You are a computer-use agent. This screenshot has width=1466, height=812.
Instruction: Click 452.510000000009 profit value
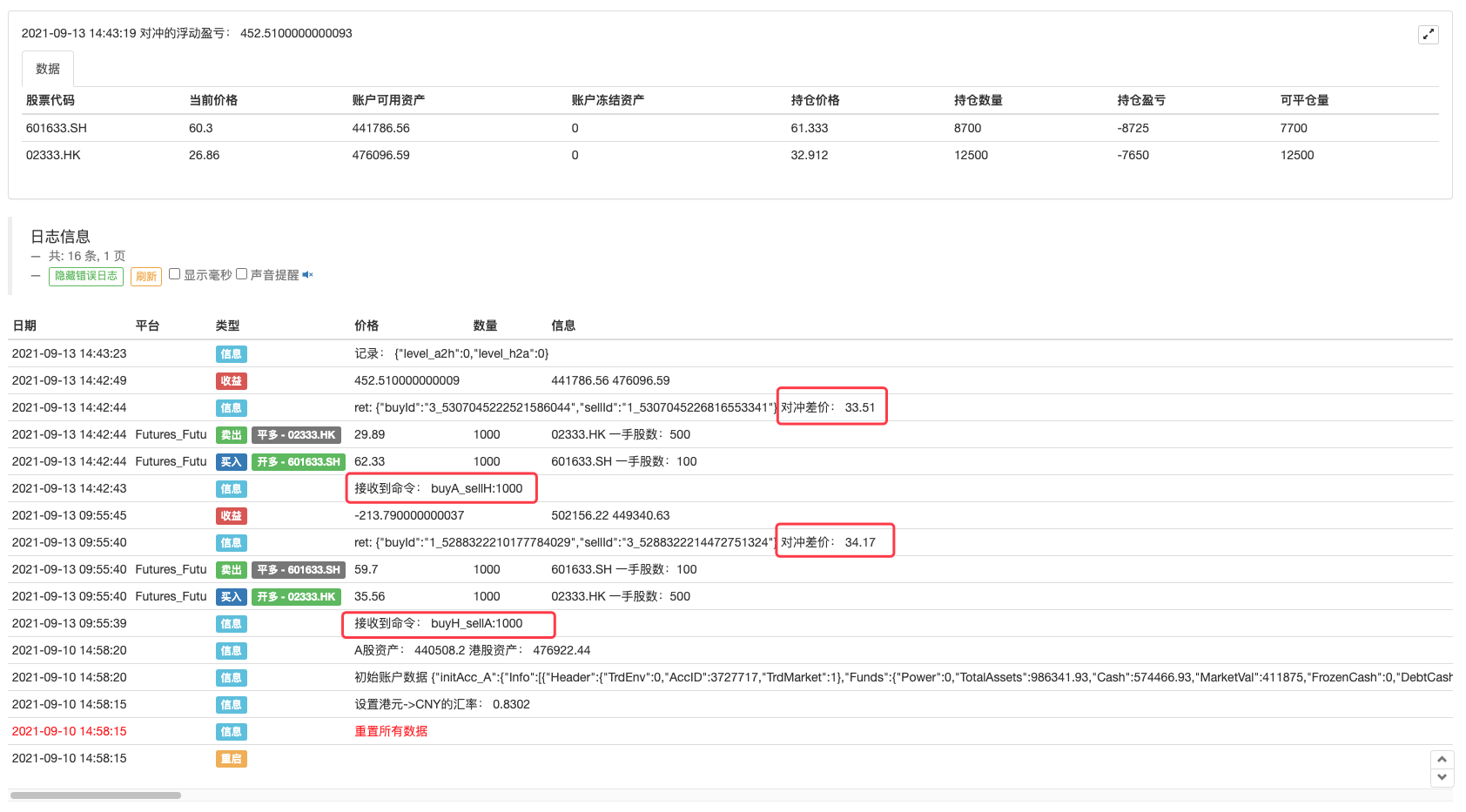[x=407, y=381]
